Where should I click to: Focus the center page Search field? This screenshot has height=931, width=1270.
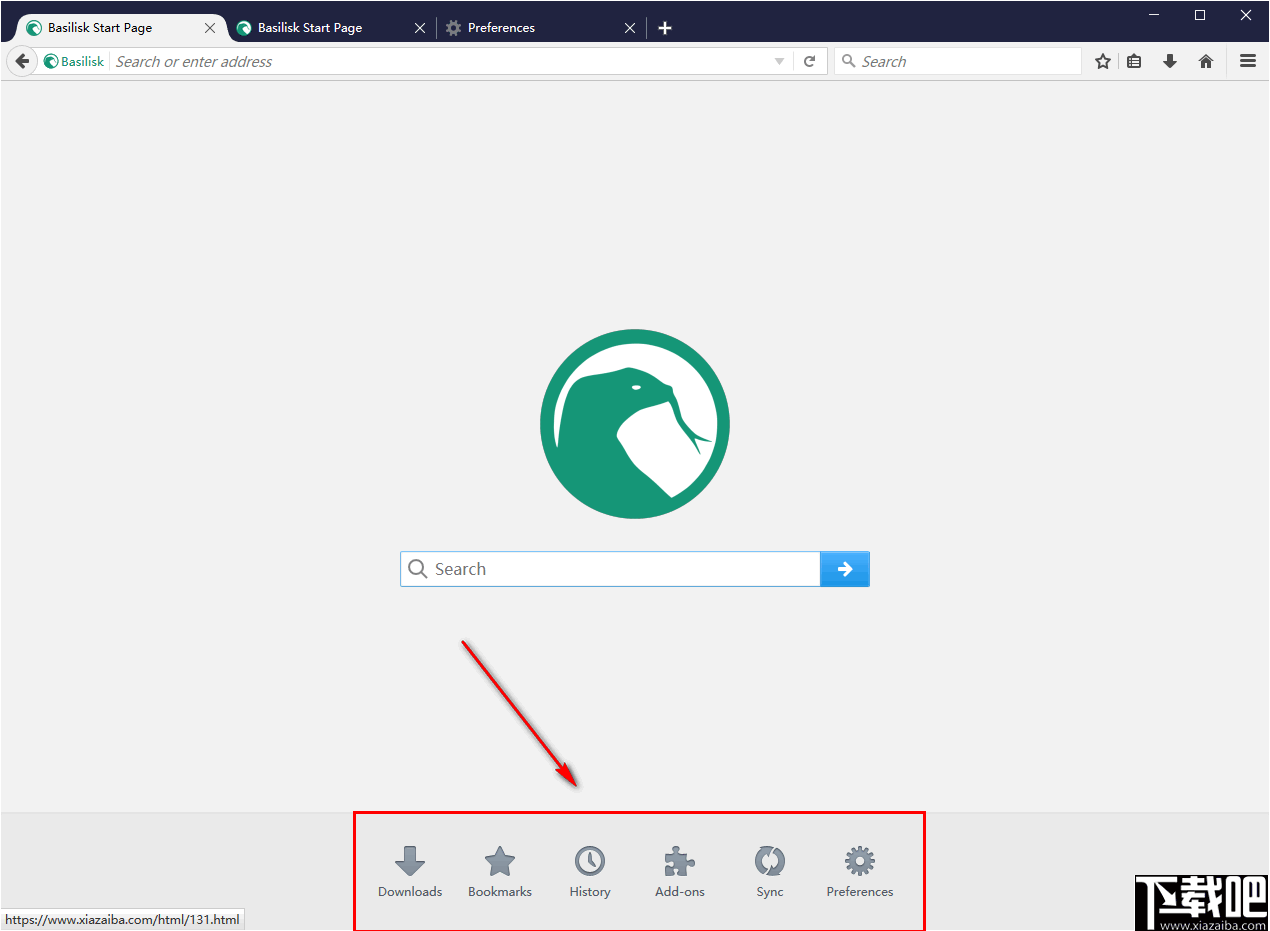610,569
